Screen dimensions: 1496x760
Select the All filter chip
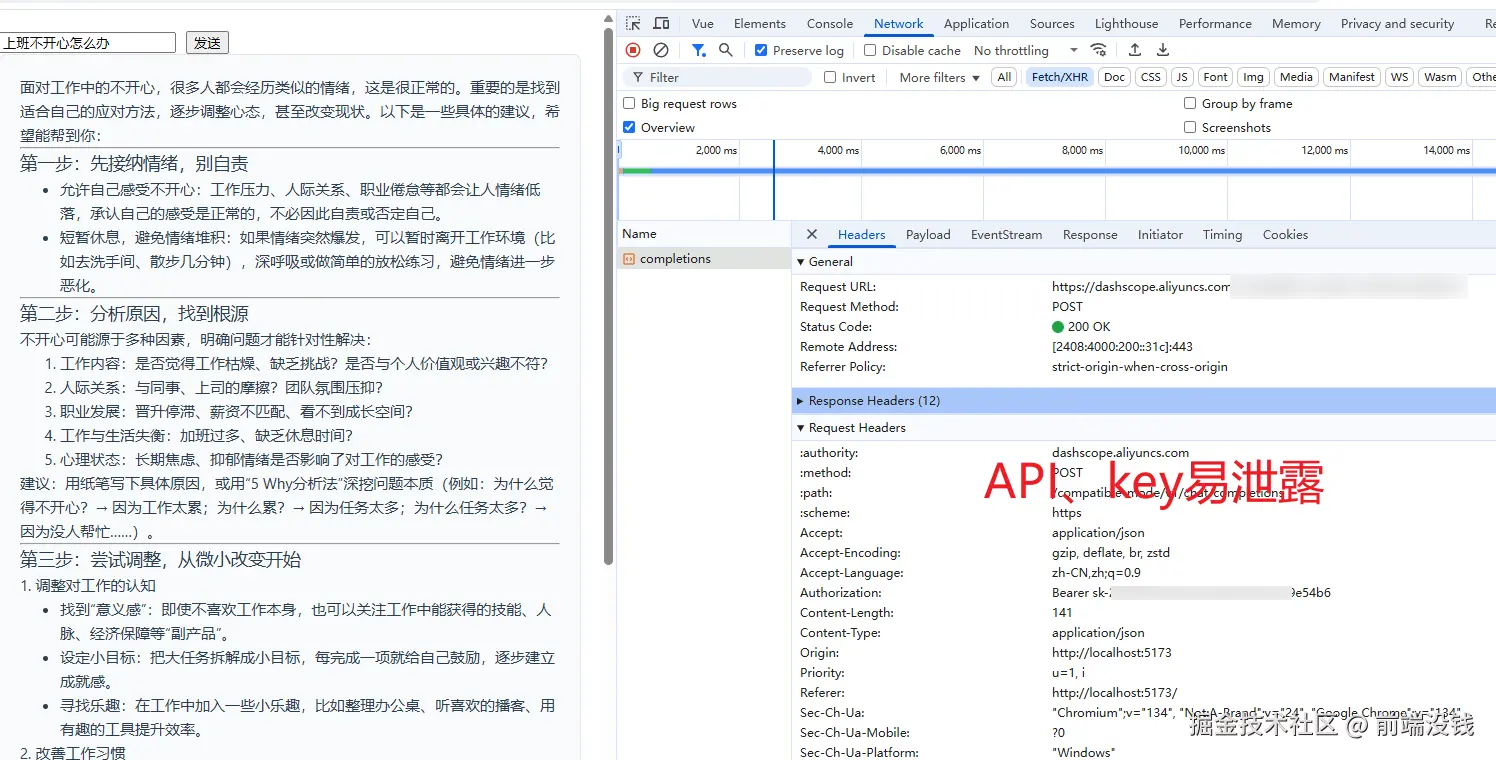pyautogui.click(x=1004, y=77)
